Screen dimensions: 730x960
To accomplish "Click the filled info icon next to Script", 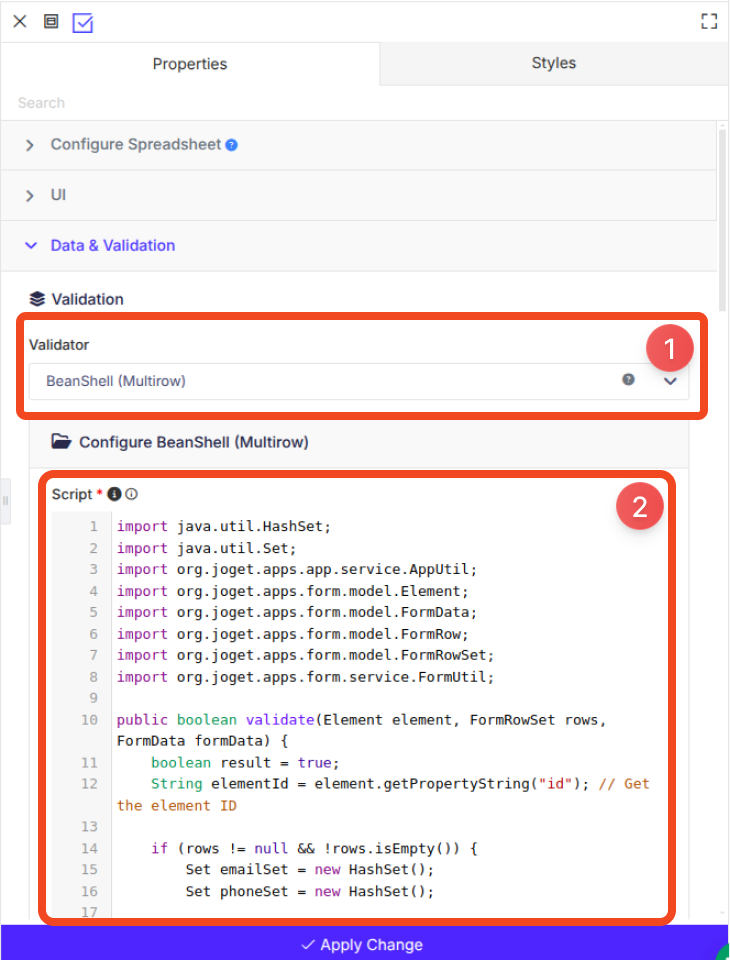I will point(114,494).
